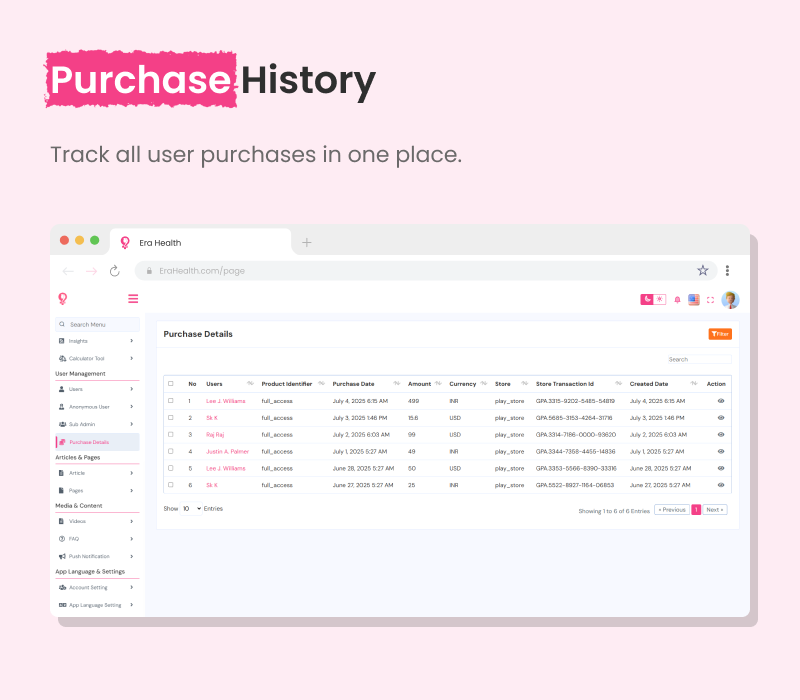The image size is (800, 700).
Task: Expand the Videos menu chevron
Action: 132,521
